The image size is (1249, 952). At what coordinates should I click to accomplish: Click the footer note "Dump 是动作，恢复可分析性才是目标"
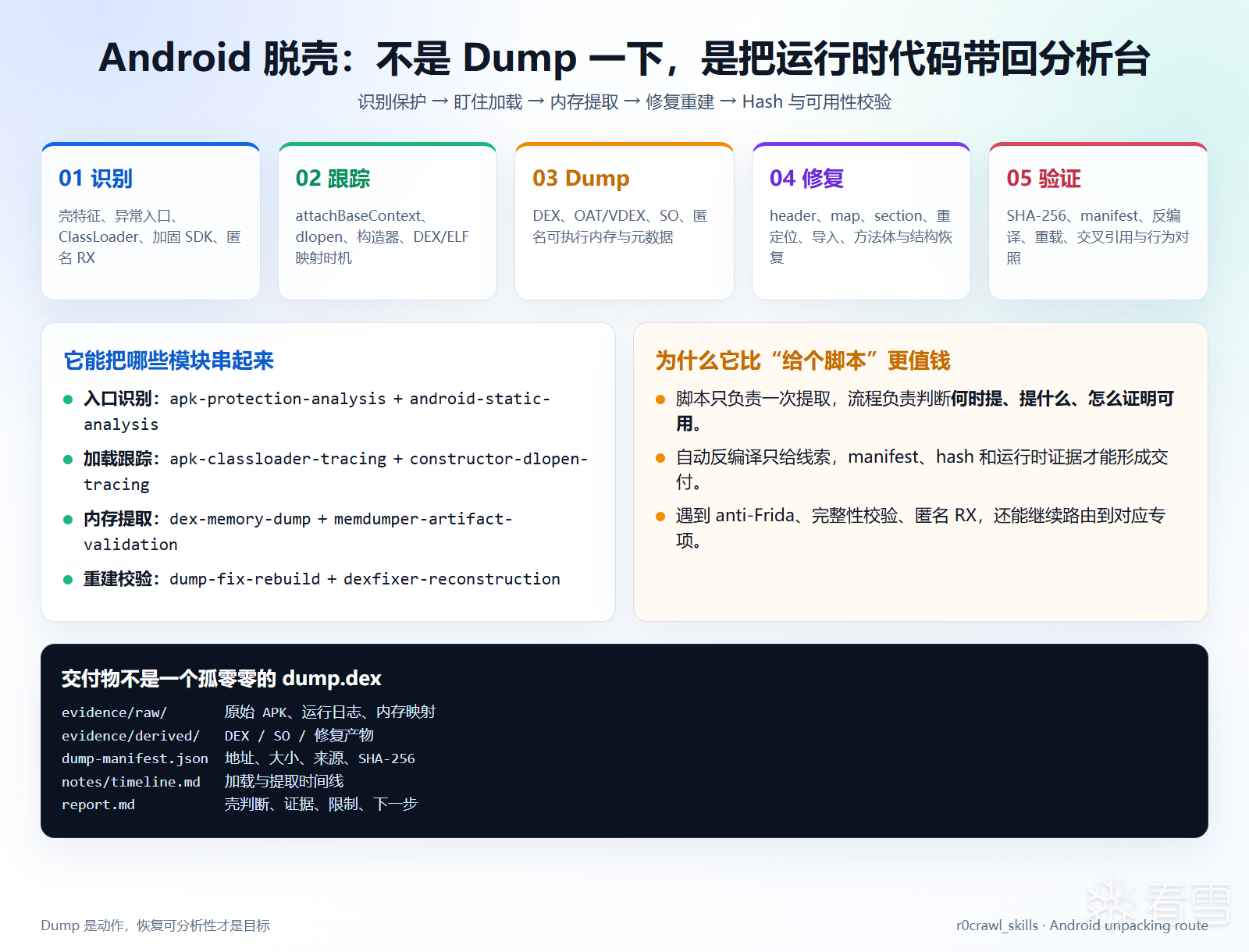(155, 925)
